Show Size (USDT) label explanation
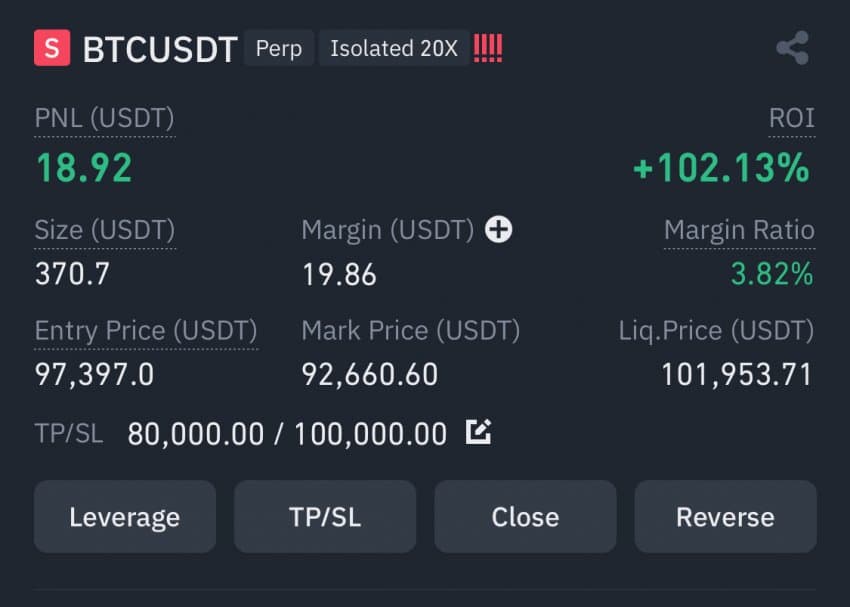850x607 pixels. tap(105, 230)
